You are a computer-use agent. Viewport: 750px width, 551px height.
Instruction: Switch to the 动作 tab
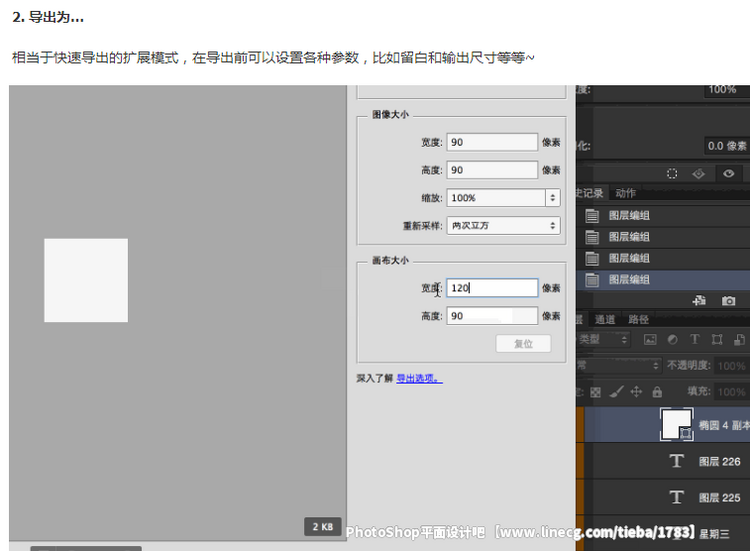pyautogui.click(x=626, y=193)
